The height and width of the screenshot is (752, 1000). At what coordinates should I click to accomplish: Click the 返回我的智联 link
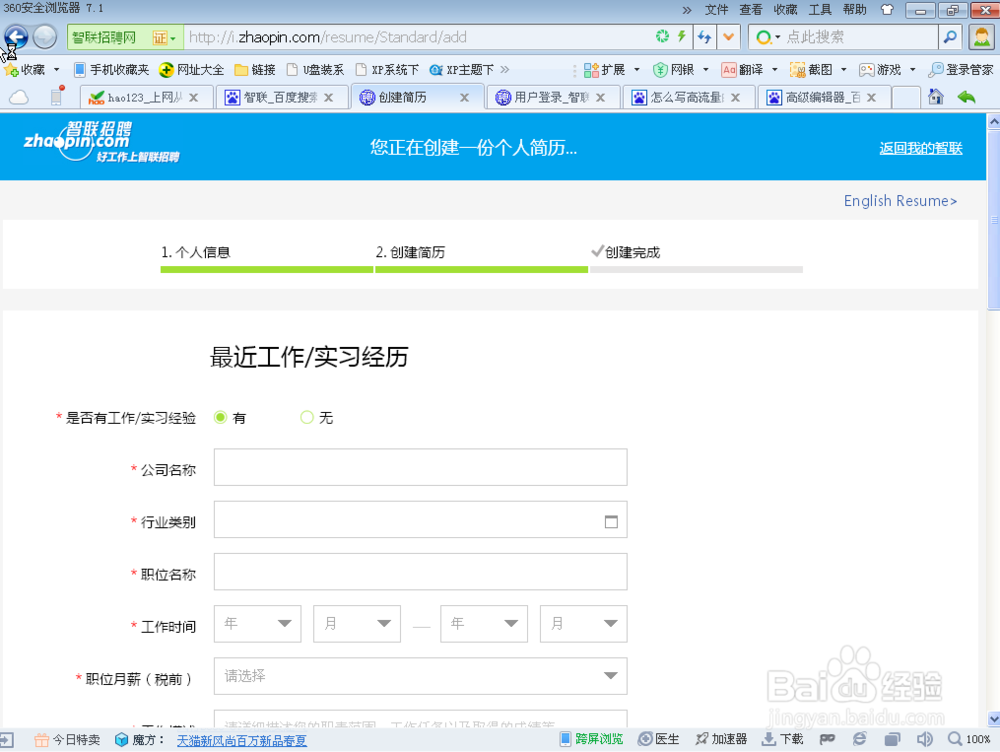920,146
